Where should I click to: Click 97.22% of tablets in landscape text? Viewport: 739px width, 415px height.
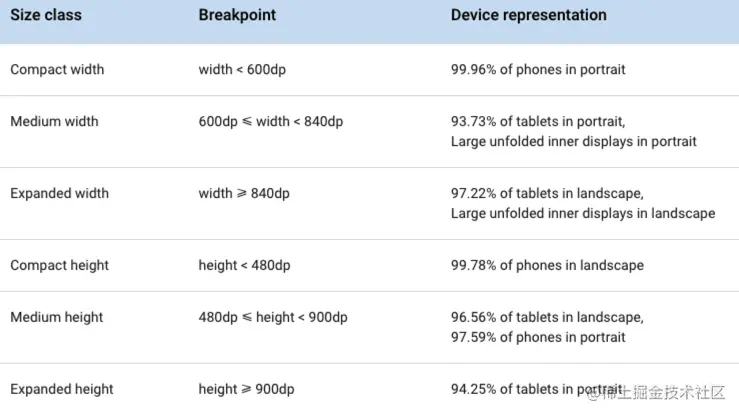546,194
